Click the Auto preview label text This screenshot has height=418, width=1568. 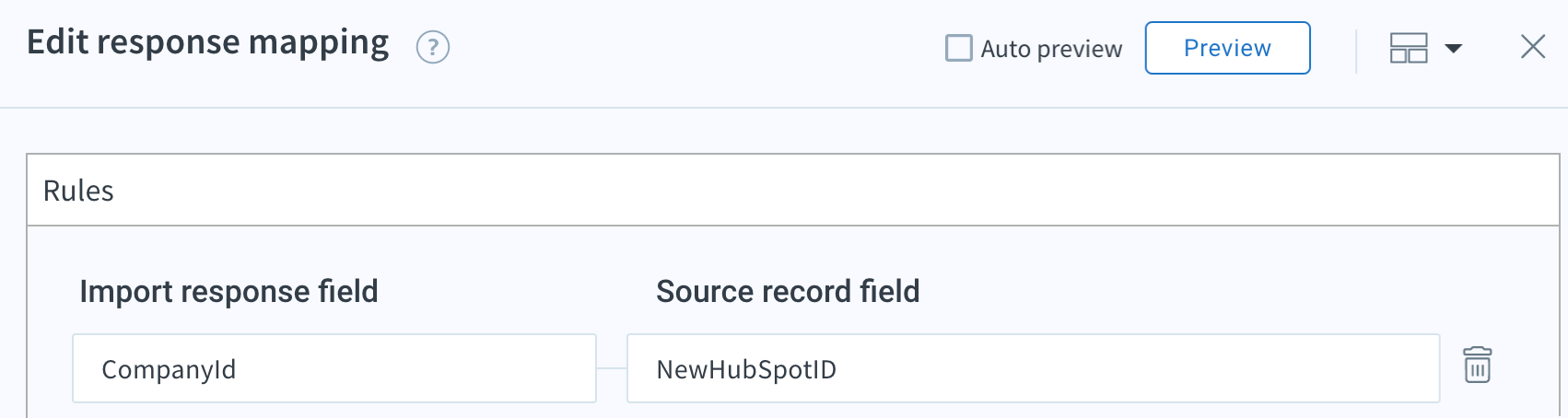tap(1051, 49)
